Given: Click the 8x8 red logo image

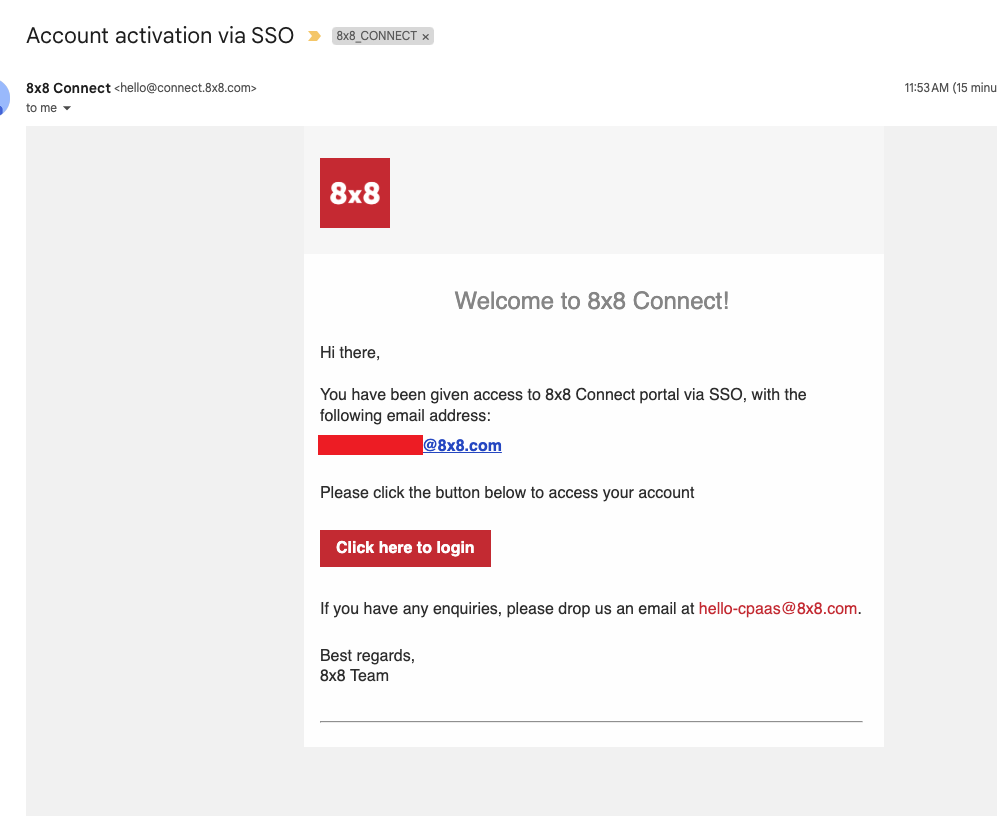Looking at the screenshot, I should [355, 193].
